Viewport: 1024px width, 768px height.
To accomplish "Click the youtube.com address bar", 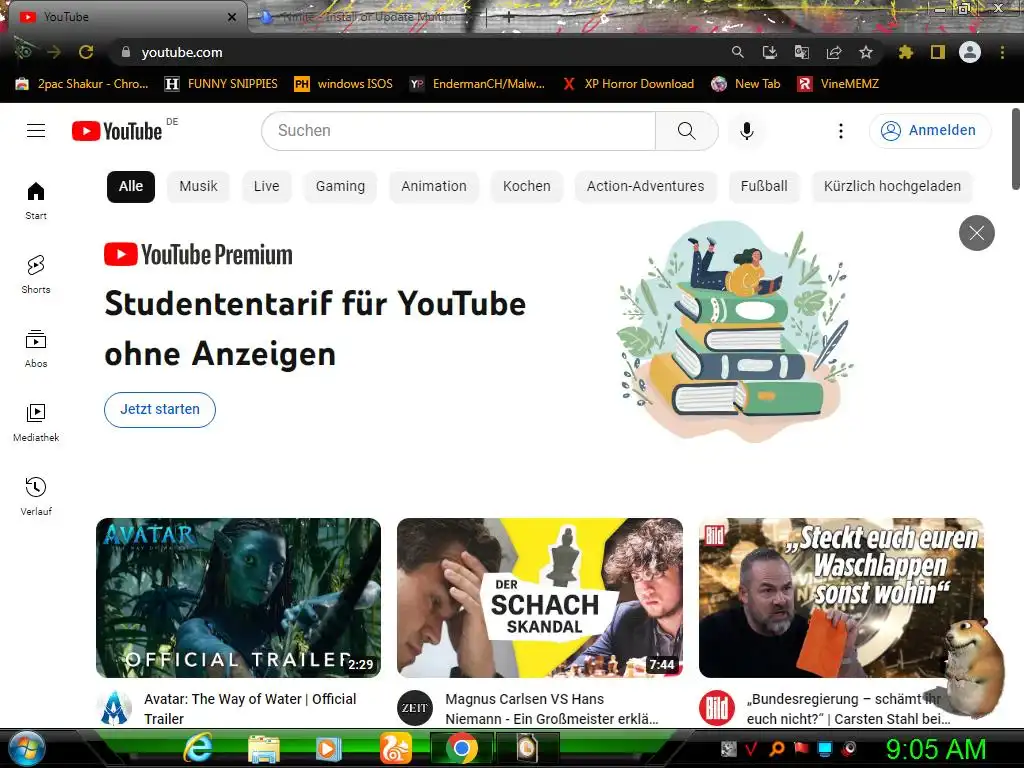I will pos(418,52).
